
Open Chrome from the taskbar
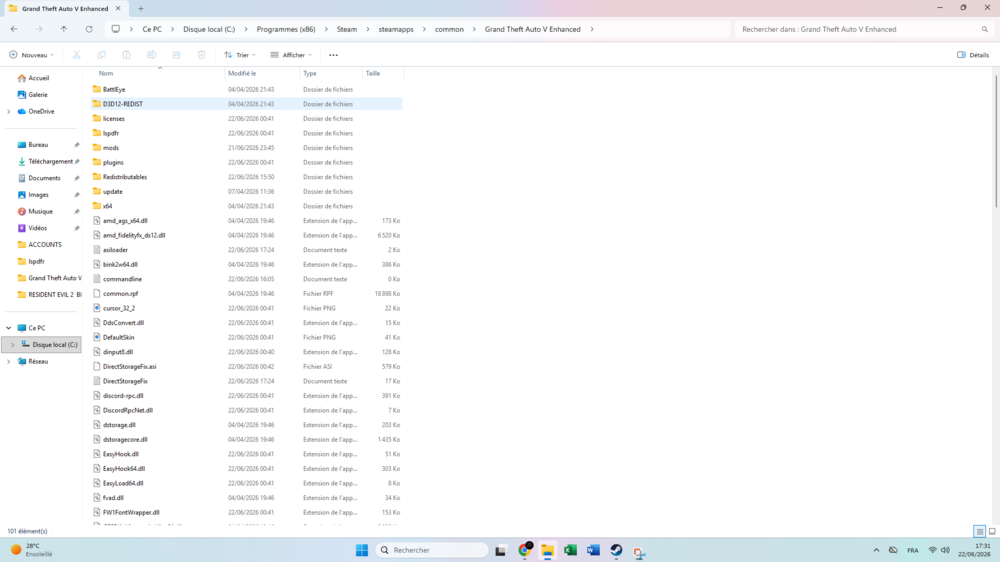[524, 550]
